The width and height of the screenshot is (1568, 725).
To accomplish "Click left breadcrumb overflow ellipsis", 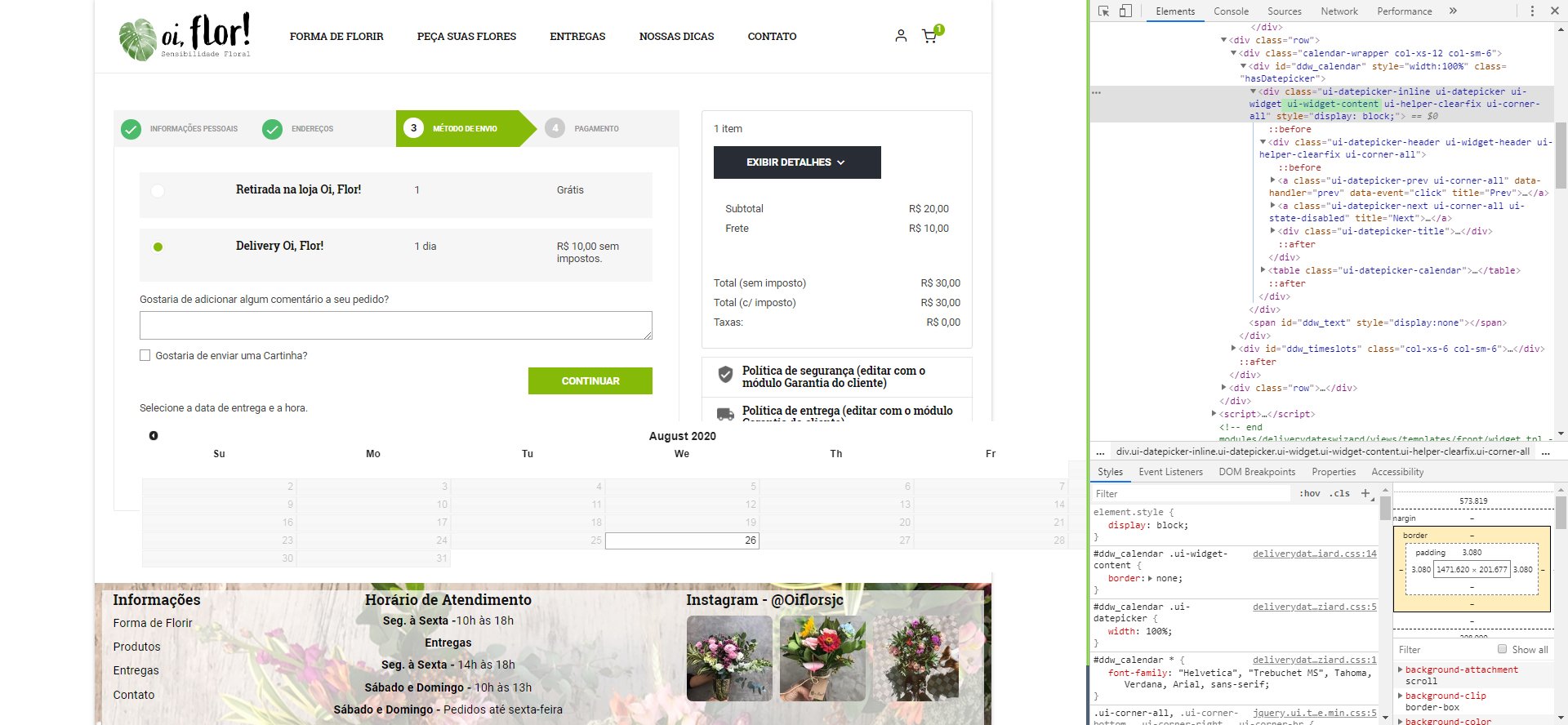I will 1100,451.
